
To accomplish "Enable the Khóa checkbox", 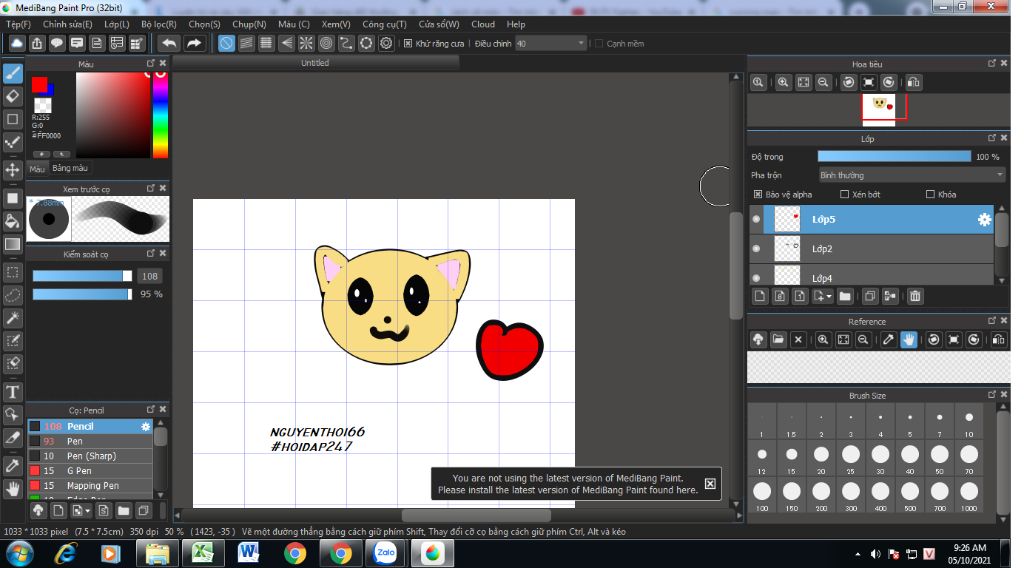I will (930, 195).
